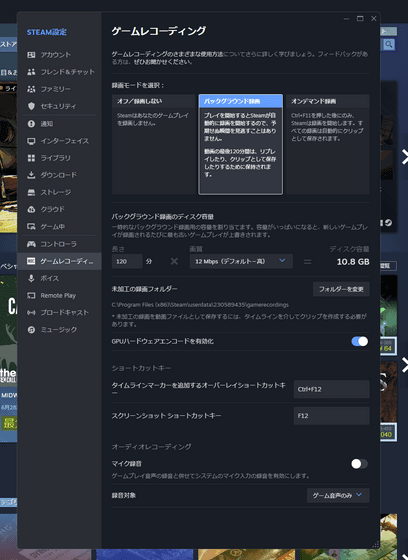The image size is (408, 560).
Task: Click the F12 screenshot shortcut field
Action: click(332, 416)
